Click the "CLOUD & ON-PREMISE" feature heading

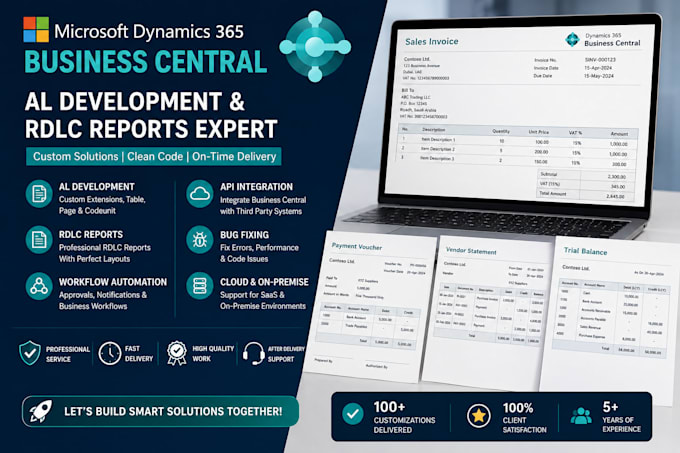pyautogui.click(x=265, y=282)
